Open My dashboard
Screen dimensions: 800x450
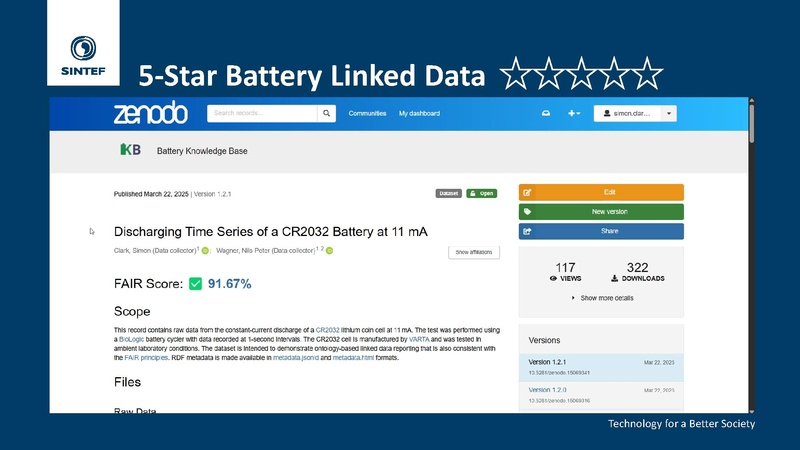click(x=419, y=114)
